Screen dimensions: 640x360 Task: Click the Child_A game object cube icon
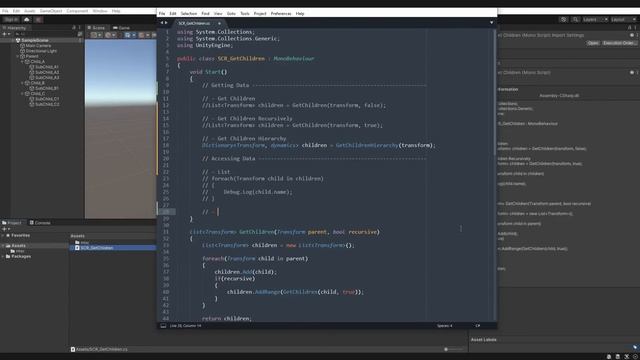coord(27,62)
